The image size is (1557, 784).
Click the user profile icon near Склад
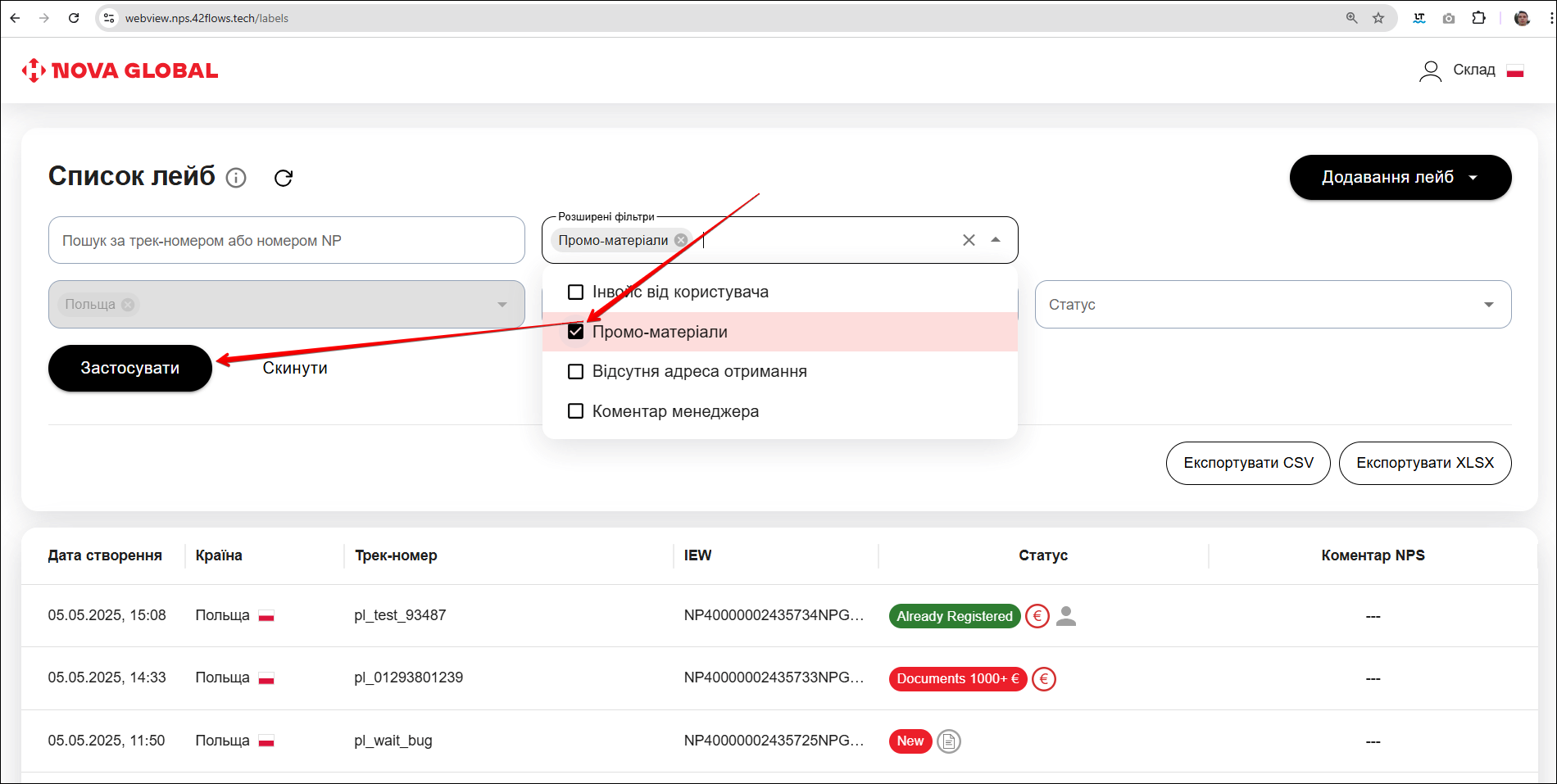[1430, 71]
